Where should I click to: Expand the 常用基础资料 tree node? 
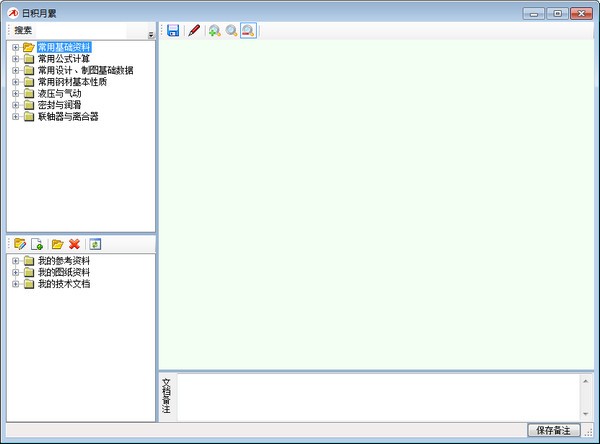click(x=15, y=47)
